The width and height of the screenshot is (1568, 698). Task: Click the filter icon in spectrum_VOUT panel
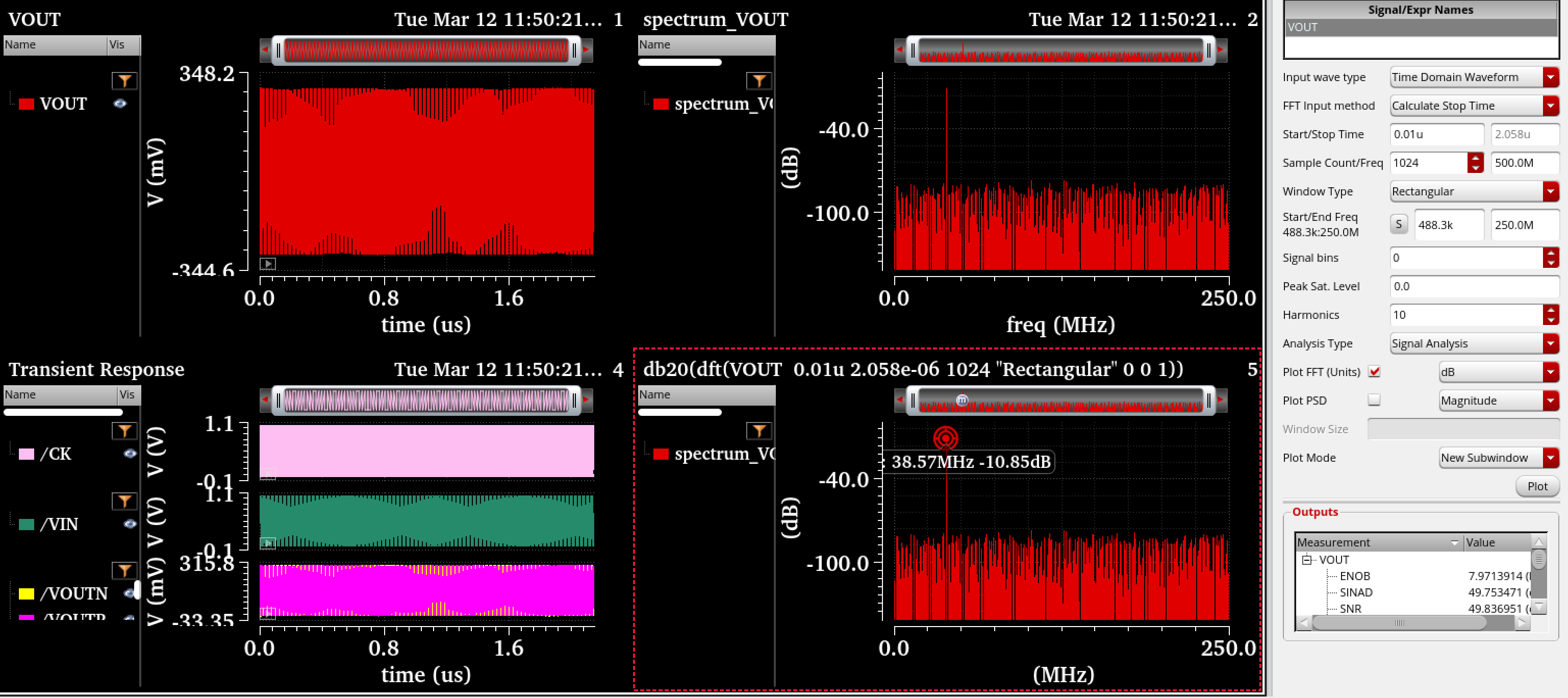click(758, 81)
